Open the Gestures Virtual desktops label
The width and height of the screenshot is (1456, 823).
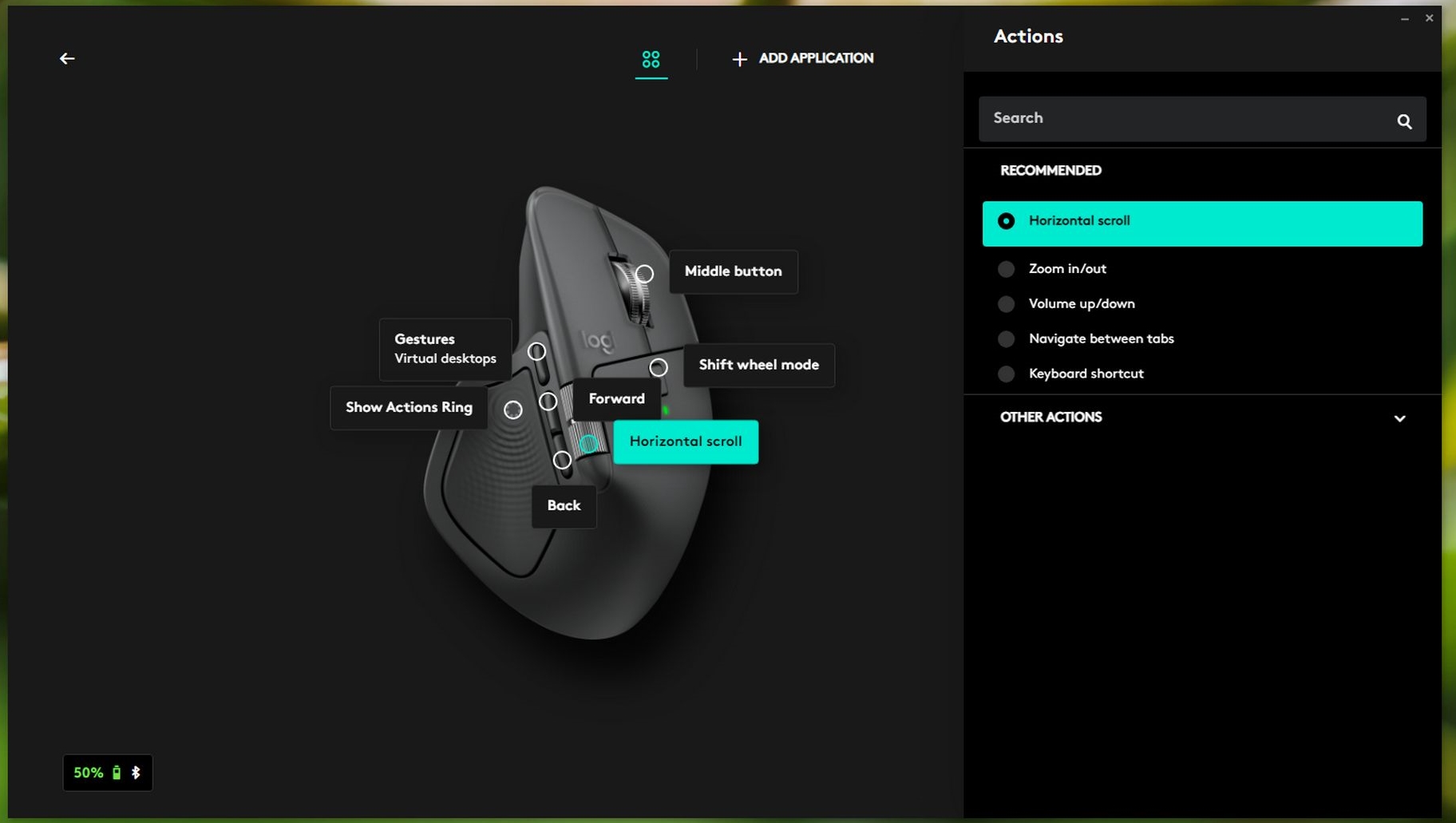click(445, 349)
